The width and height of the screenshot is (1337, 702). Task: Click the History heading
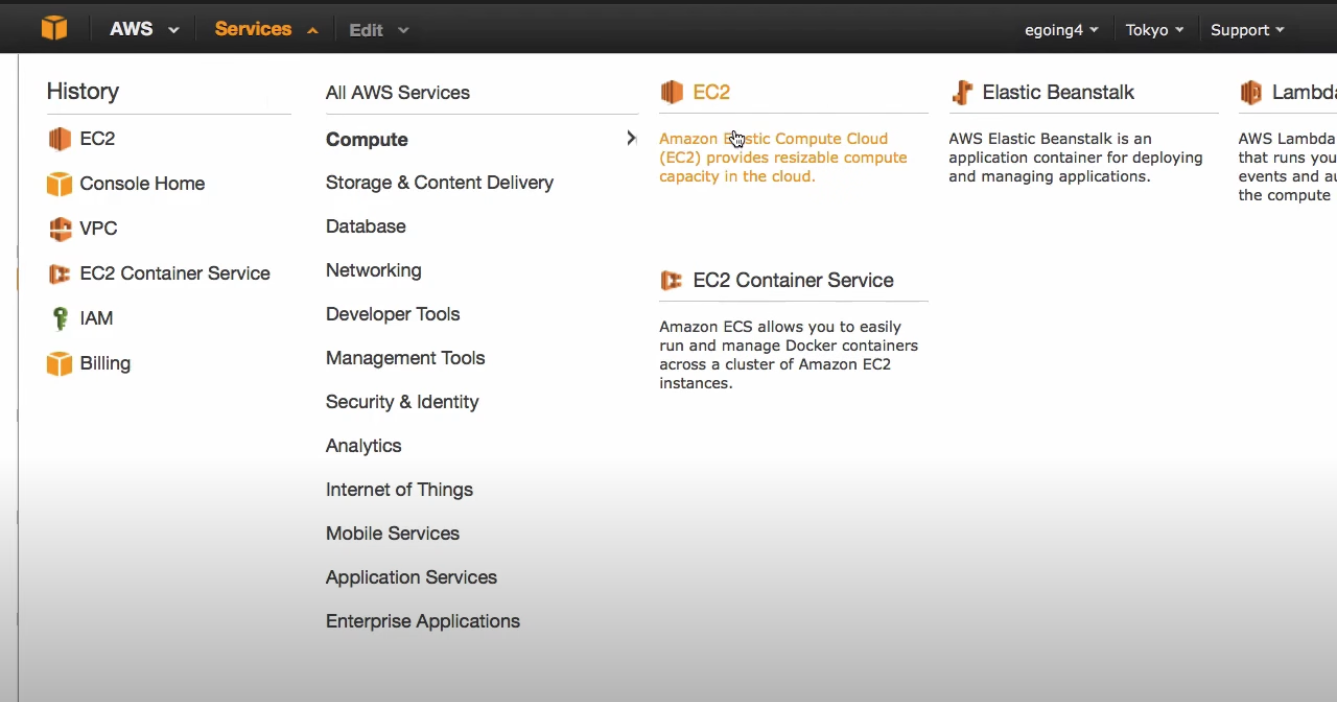pyautogui.click(x=83, y=92)
